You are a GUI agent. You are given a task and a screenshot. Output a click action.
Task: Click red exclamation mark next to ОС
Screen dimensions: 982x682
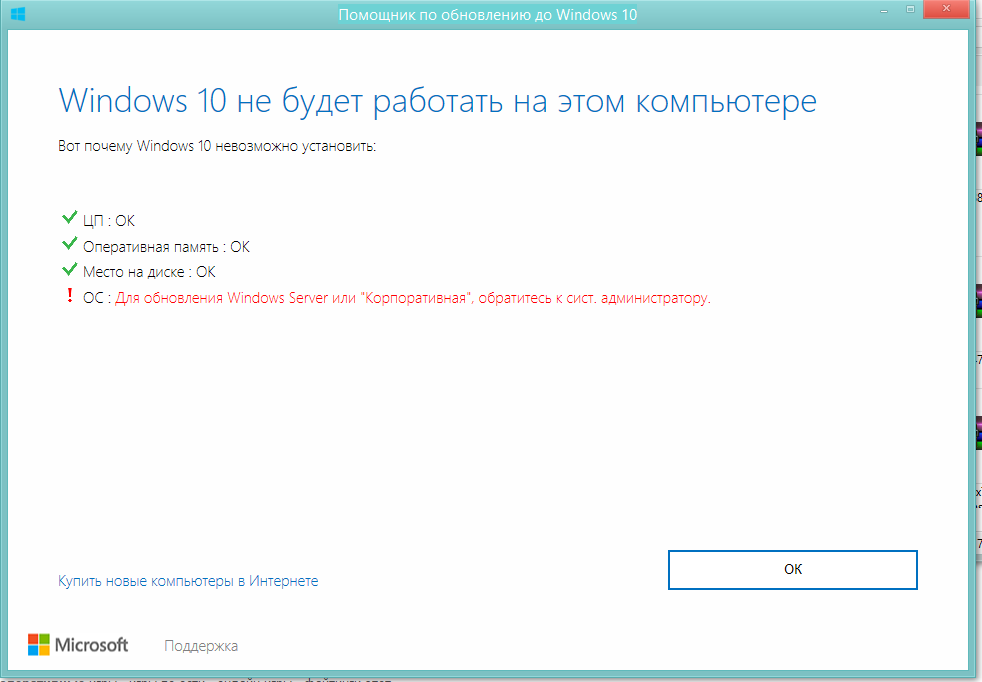pyautogui.click(x=70, y=296)
